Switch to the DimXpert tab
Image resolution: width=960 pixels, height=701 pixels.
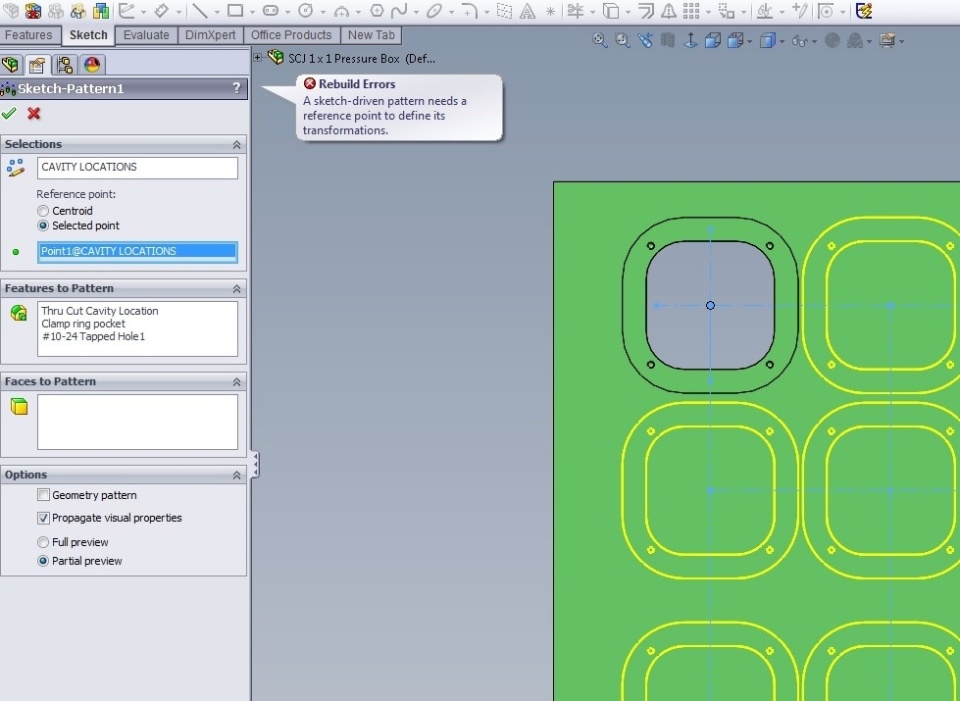[x=210, y=36]
